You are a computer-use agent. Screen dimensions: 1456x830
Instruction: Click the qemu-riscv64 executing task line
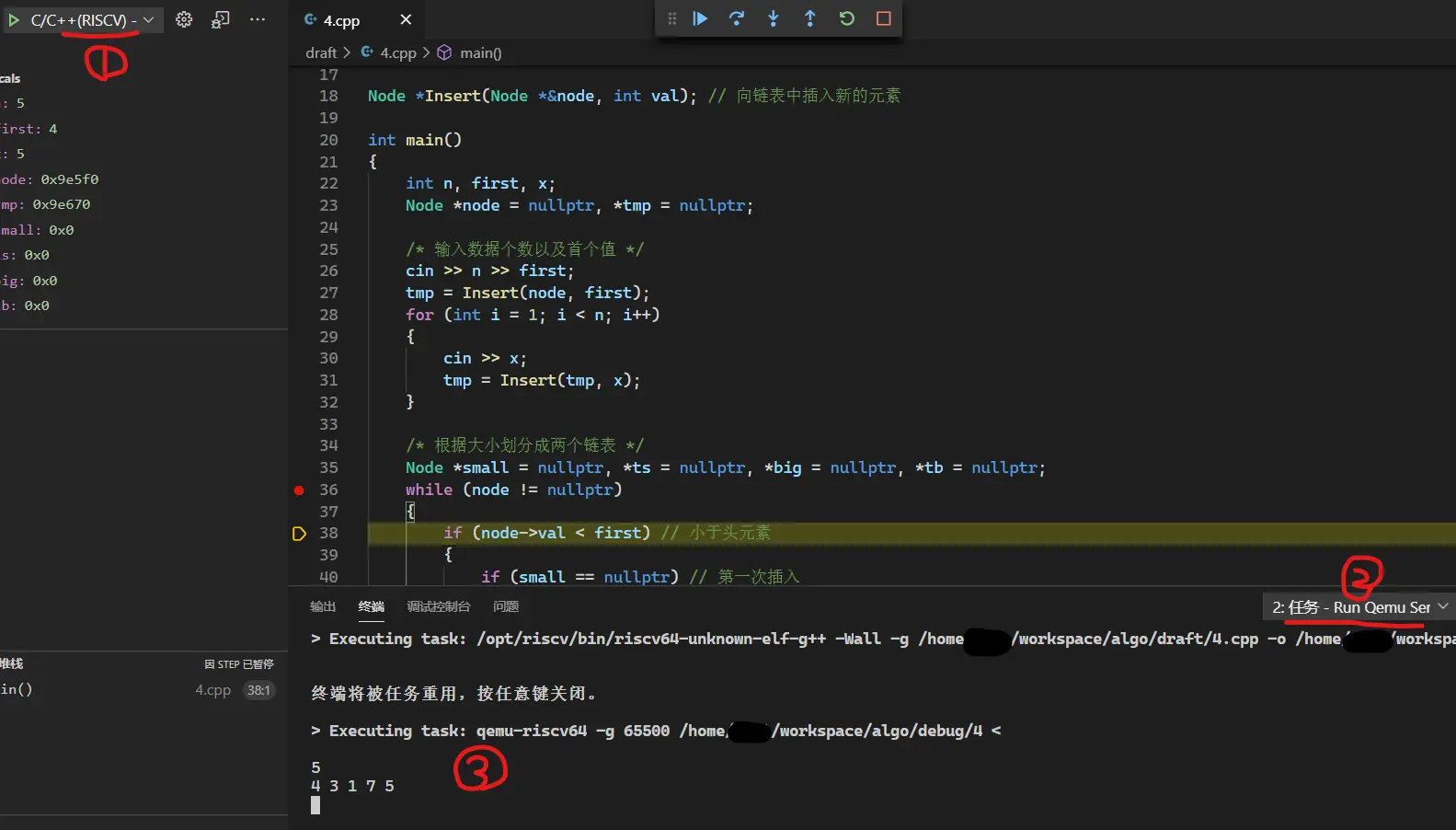pyautogui.click(x=656, y=731)
